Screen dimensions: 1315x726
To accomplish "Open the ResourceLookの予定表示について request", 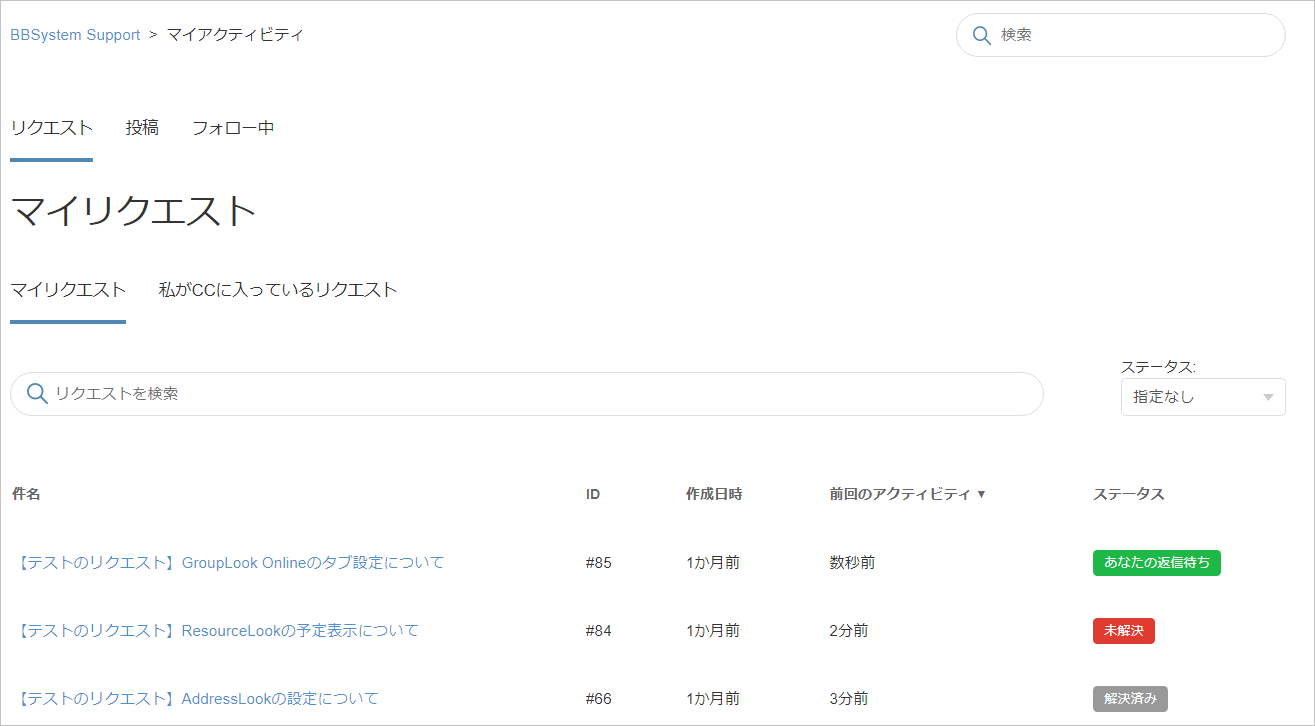I will [x=216, y=631].
